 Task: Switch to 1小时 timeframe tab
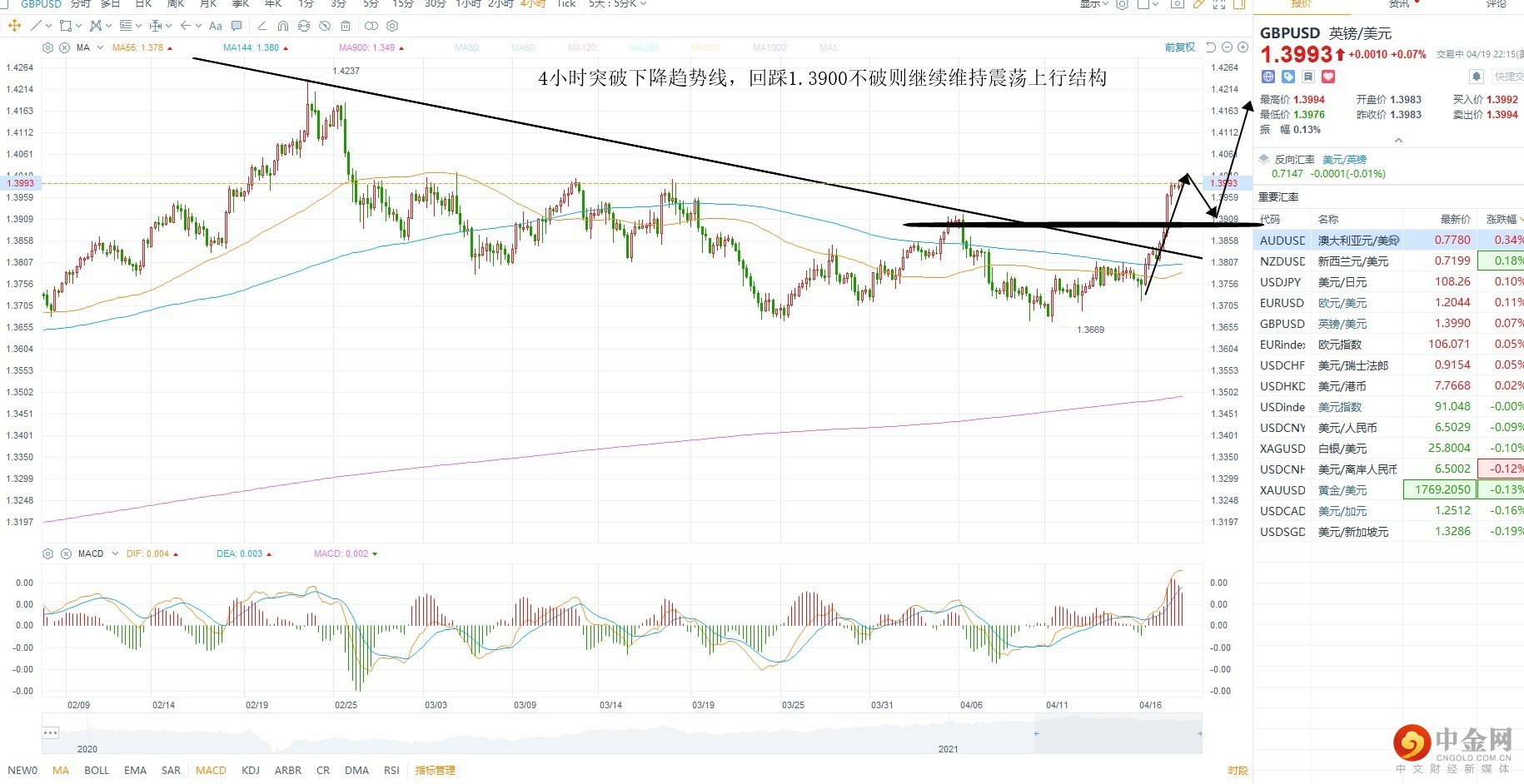coord(468,4)
